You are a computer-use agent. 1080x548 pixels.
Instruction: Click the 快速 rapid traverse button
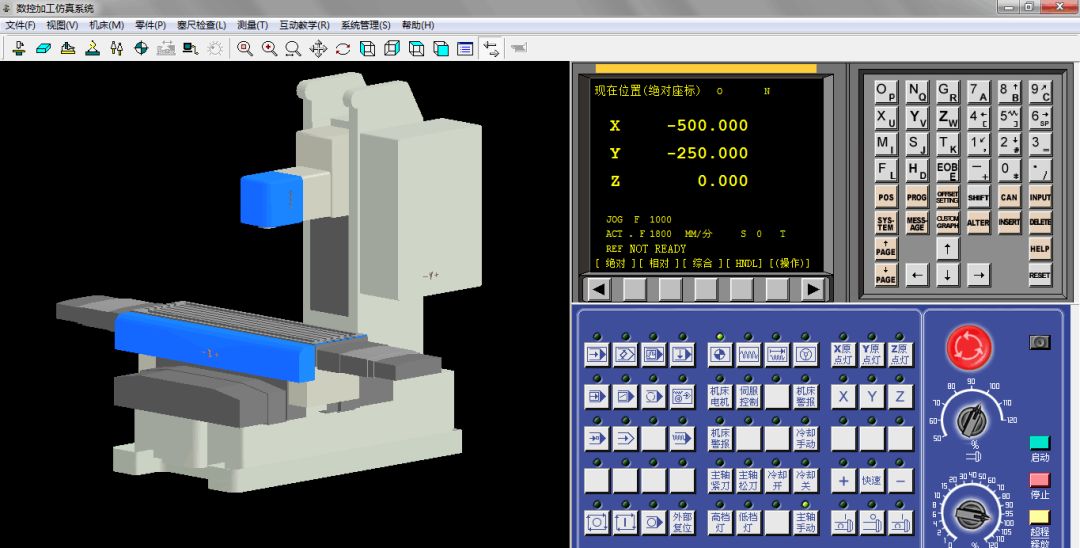coord(872,481)
